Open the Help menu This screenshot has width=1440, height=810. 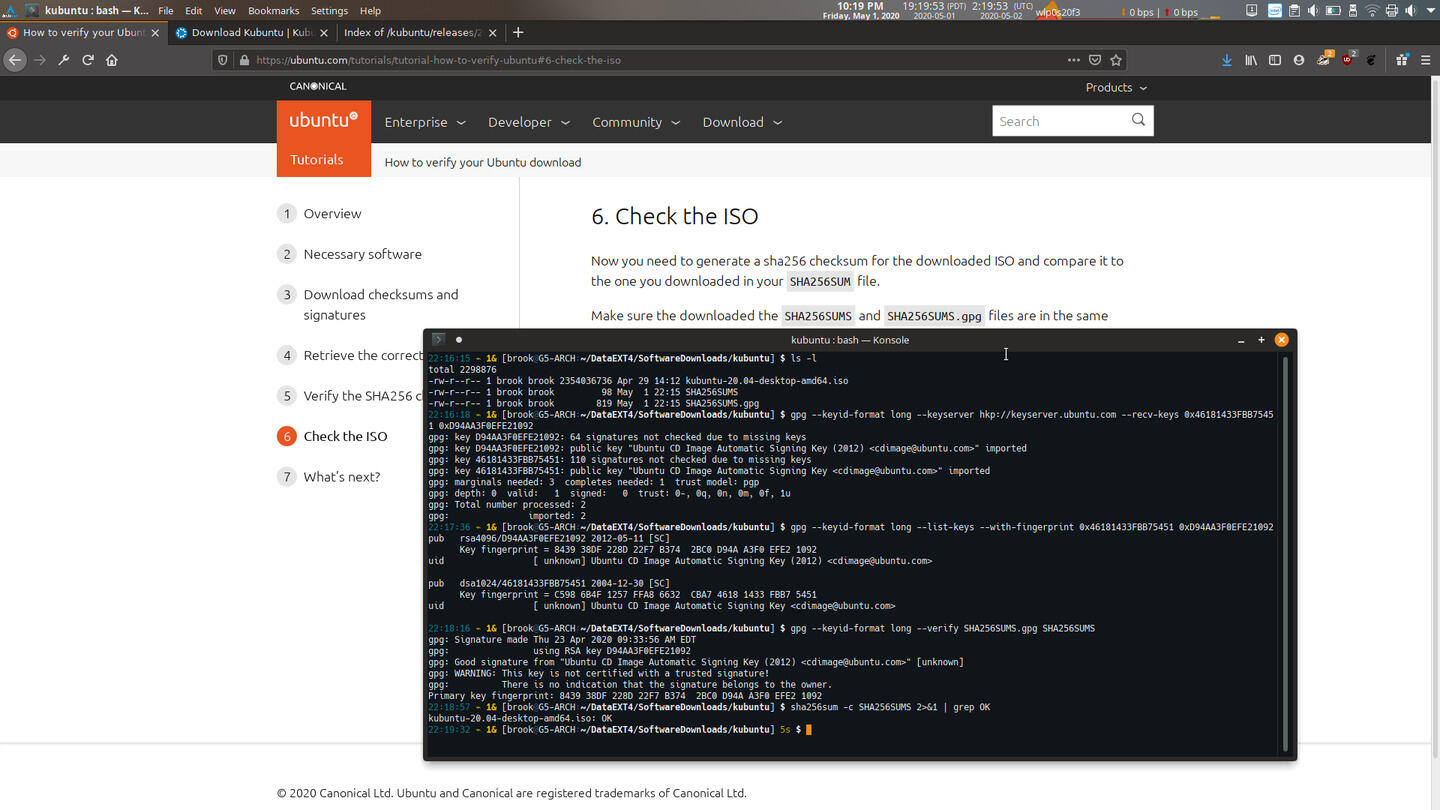click(370, 10)
